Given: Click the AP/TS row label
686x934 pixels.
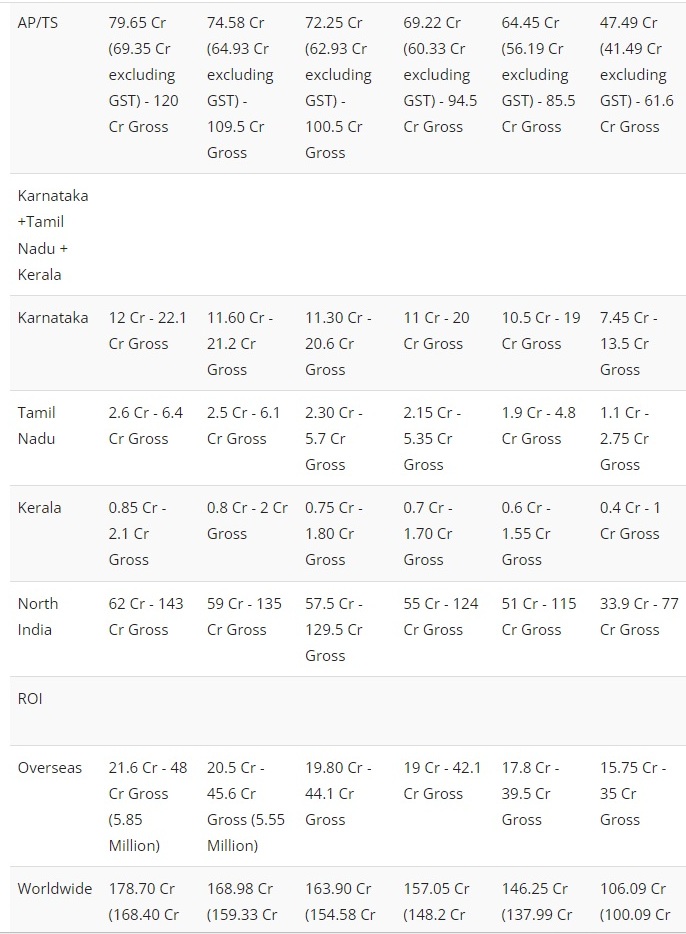Looking at the screenshot, I should pyautogui.click(x=38, y=22).
